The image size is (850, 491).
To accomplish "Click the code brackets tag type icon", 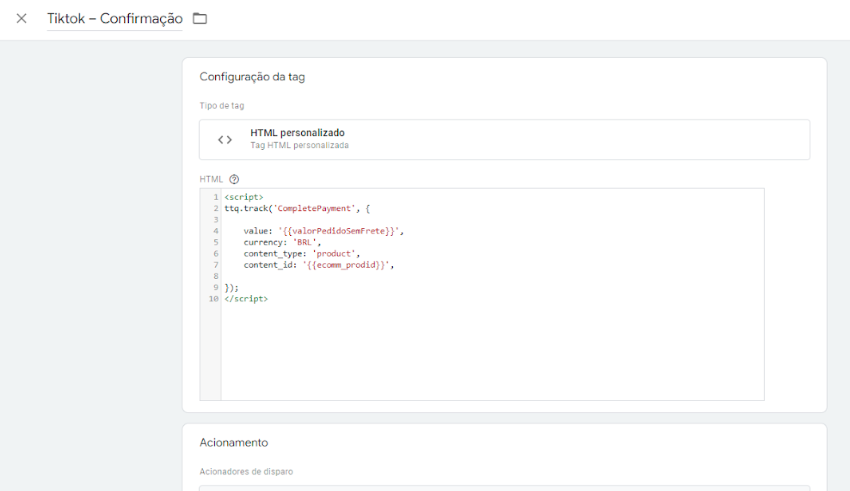I will click(225, 140).
